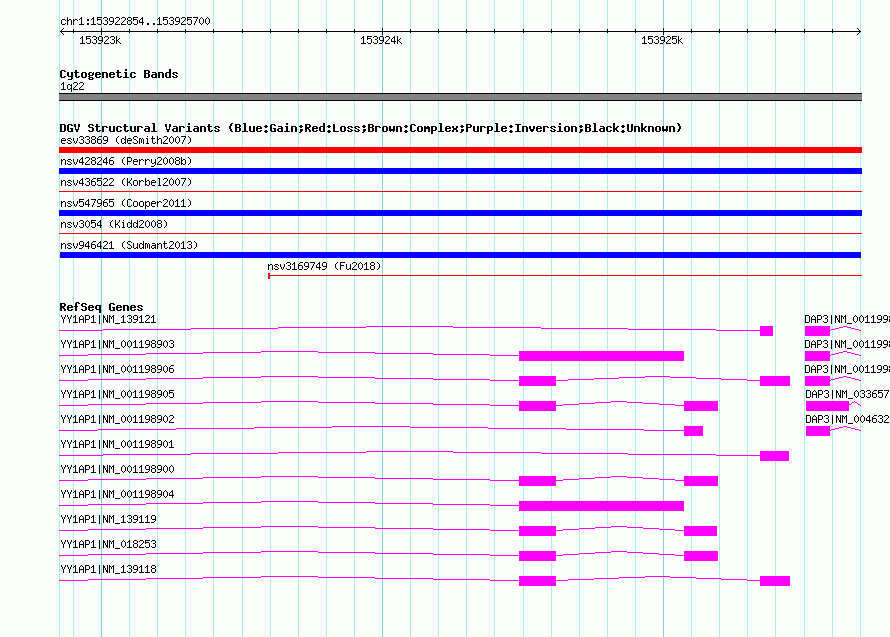Image resolution: width=890 pixels, height=637 pixels.
Task: Select transcript label YY1AP1|NM_001198903
Action: click(x=117, y=344)
